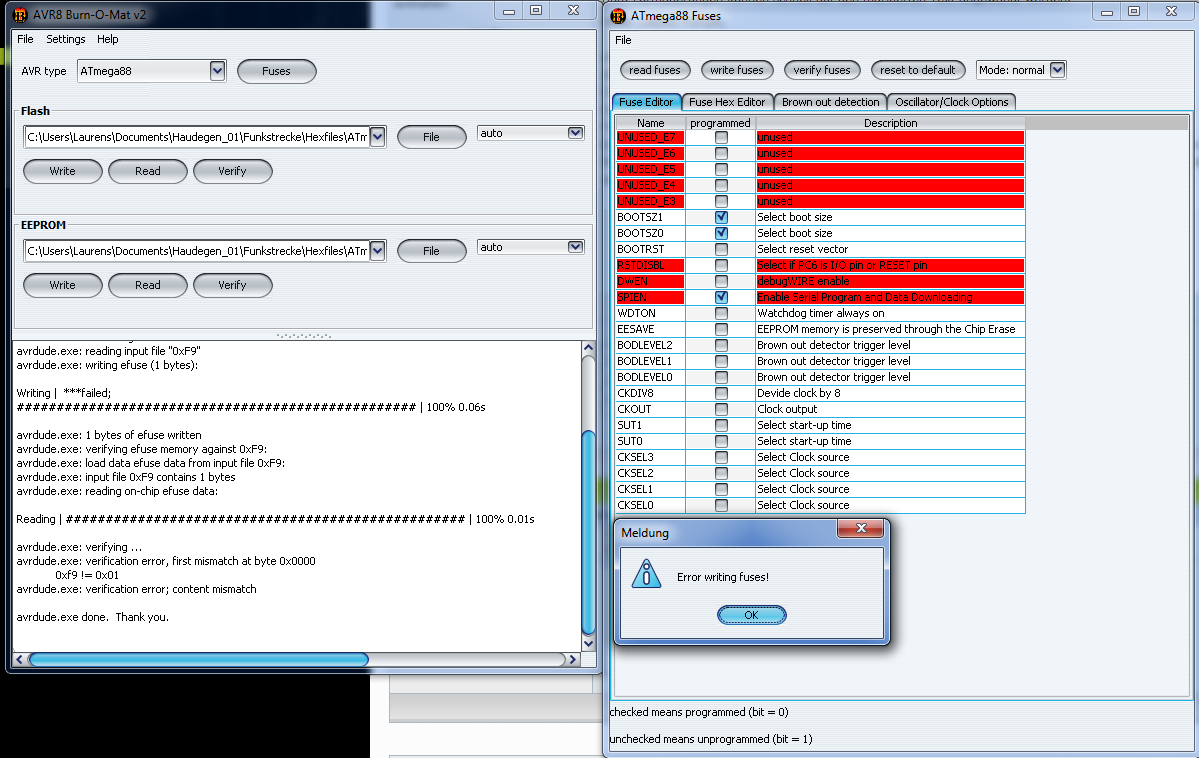Toggle RSTDISBL fuse checkbox
The width and height of the screenshot is (1199, 758).
point(721,265)
